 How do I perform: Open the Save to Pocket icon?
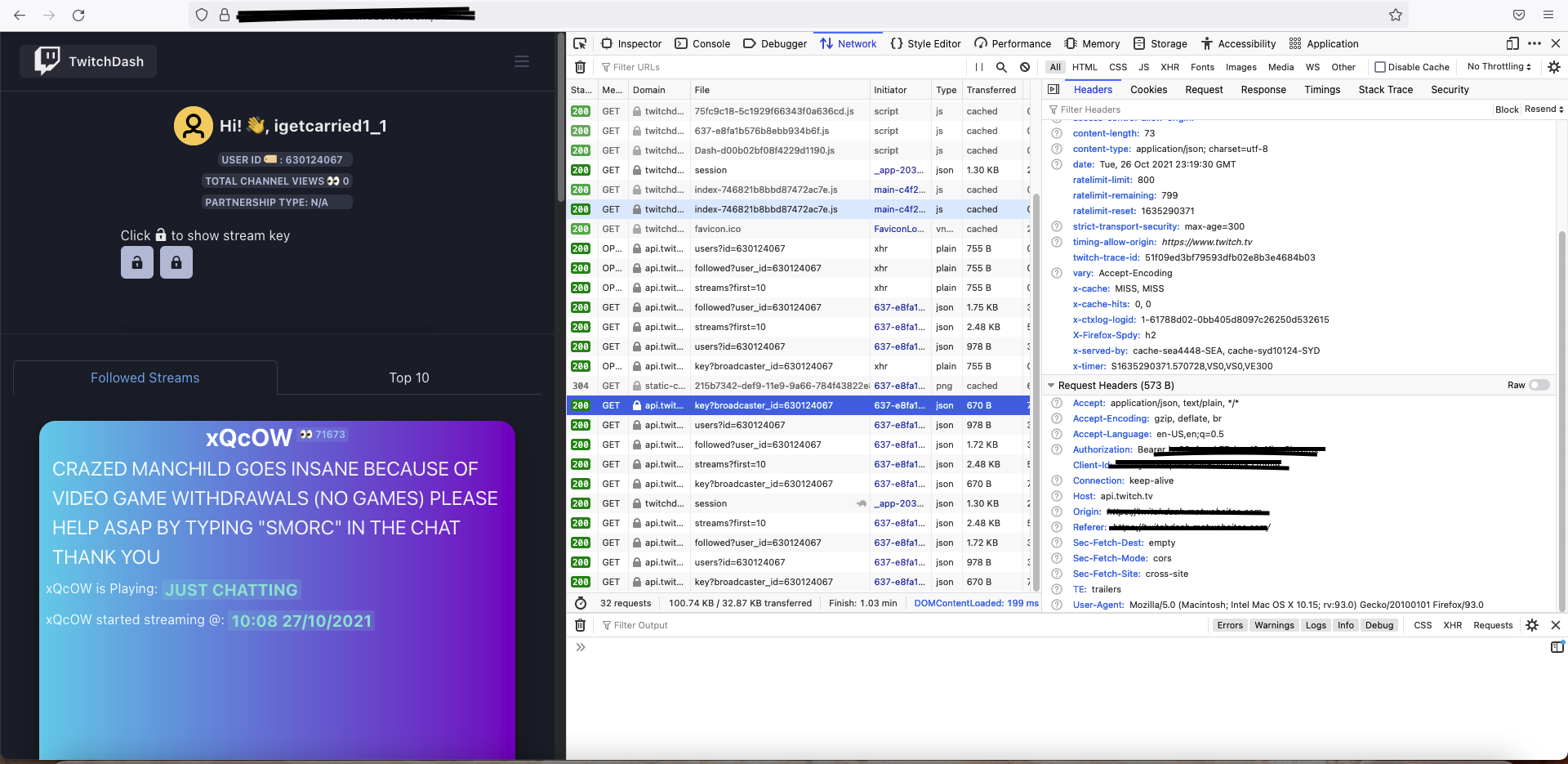coord(1519,15)
